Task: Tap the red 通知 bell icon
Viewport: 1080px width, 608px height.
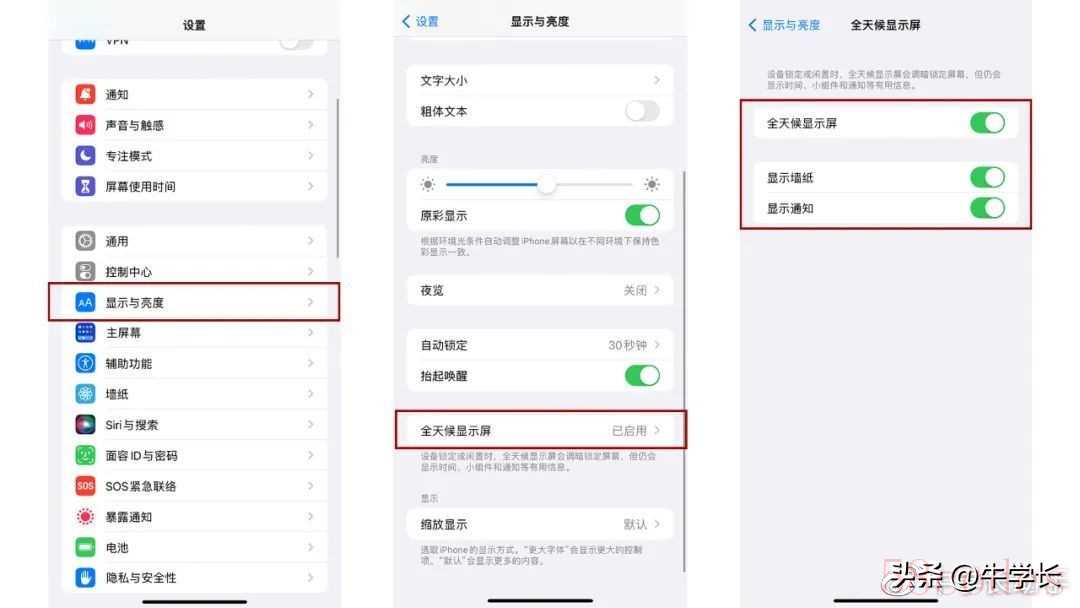Action: coord(85,94)
